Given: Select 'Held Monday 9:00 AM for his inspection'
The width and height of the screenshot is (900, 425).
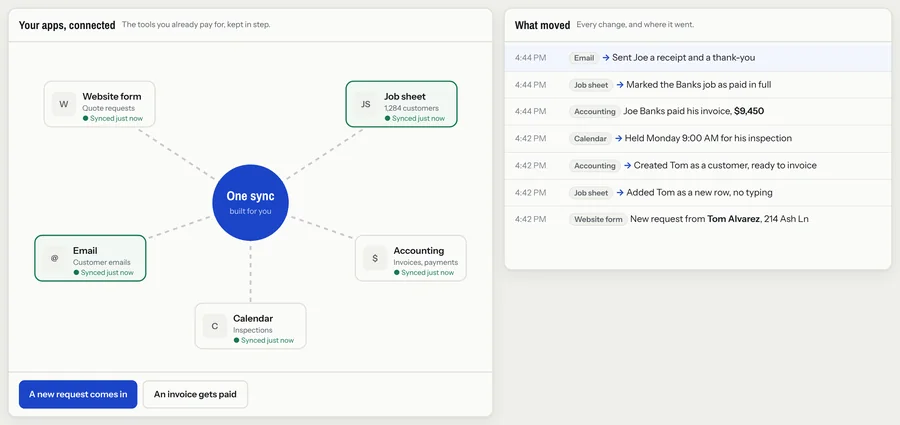Looking at the screenshot, I should [x=709, y=138].
